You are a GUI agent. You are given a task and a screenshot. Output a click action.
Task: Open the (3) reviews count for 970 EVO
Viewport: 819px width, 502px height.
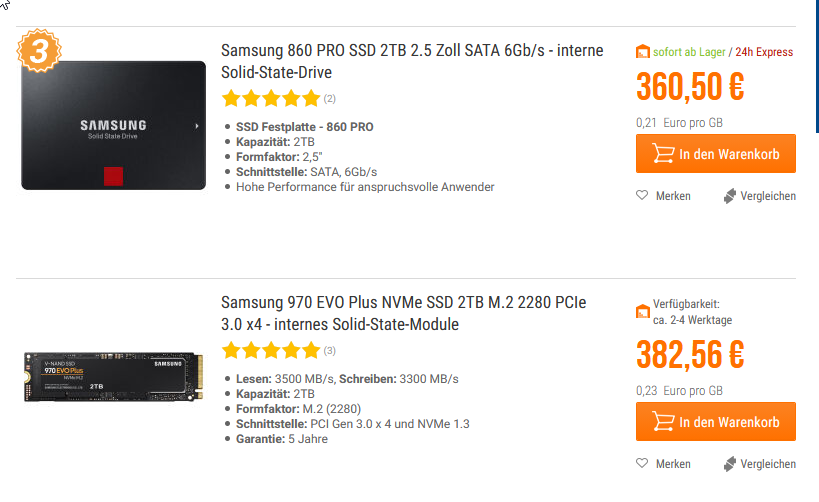click(329, 351)
